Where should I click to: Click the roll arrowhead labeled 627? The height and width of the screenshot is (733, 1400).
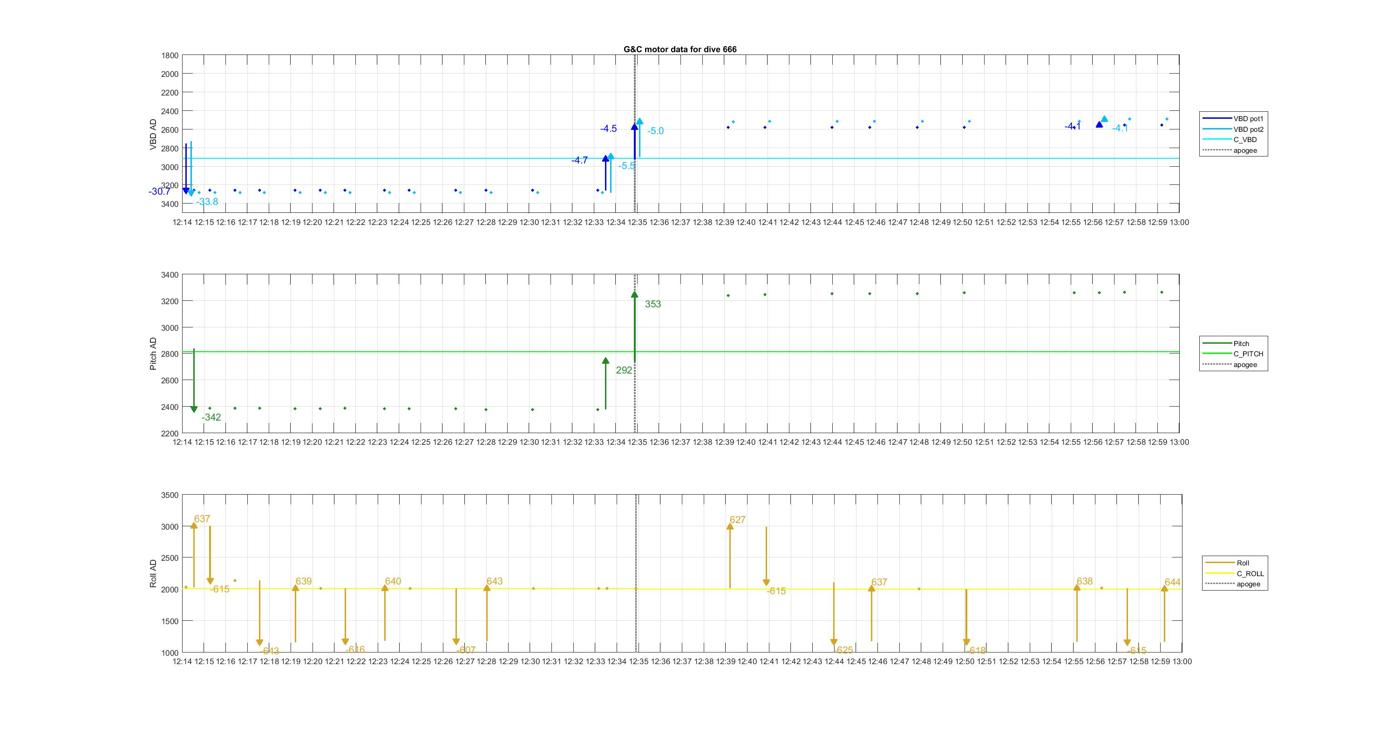[730, 526]
